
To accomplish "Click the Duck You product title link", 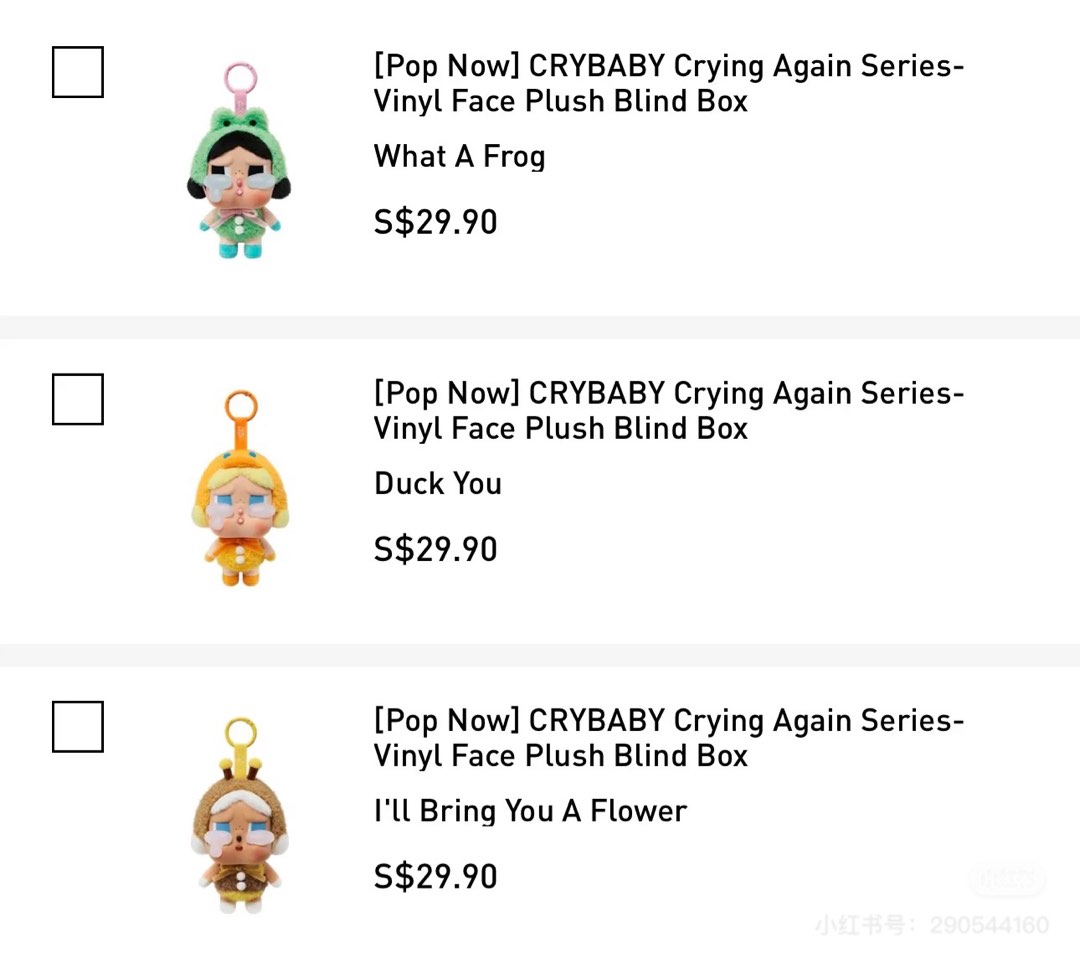I will click(x=668, y=410).
